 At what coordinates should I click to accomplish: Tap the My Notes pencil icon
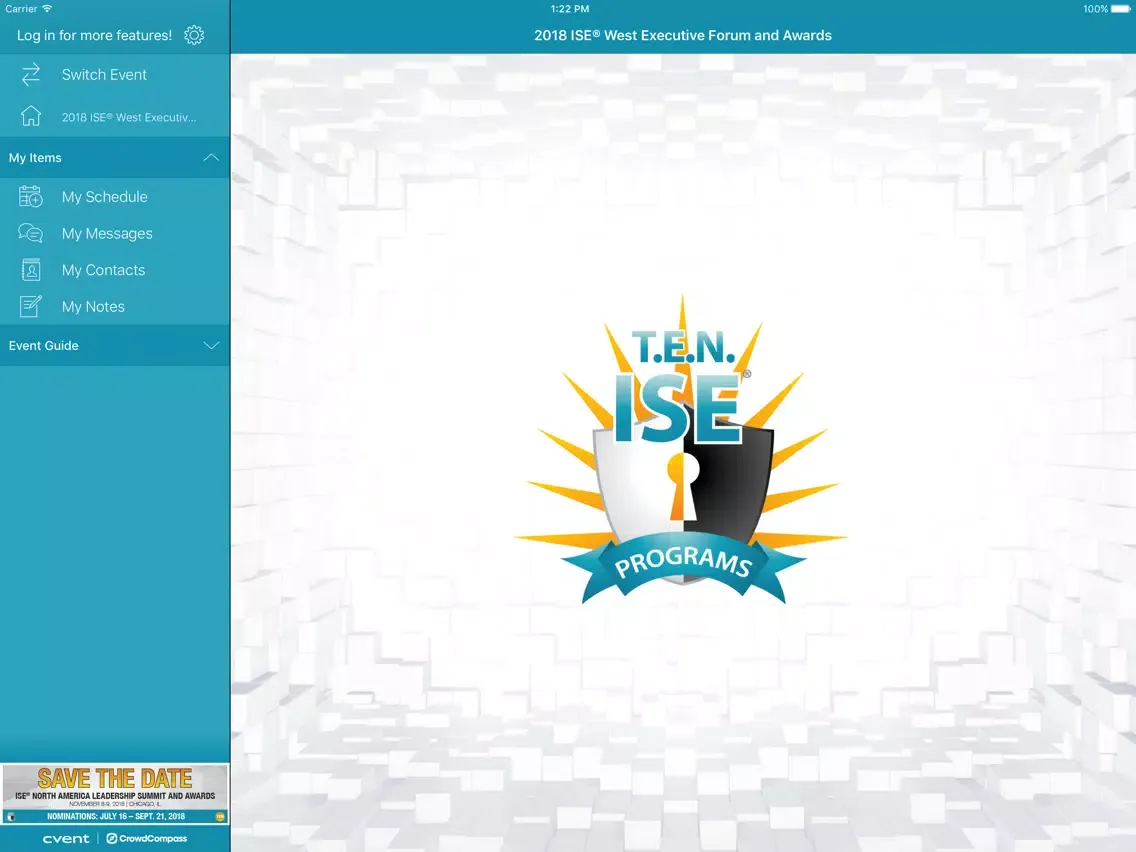tap(30, 306)
